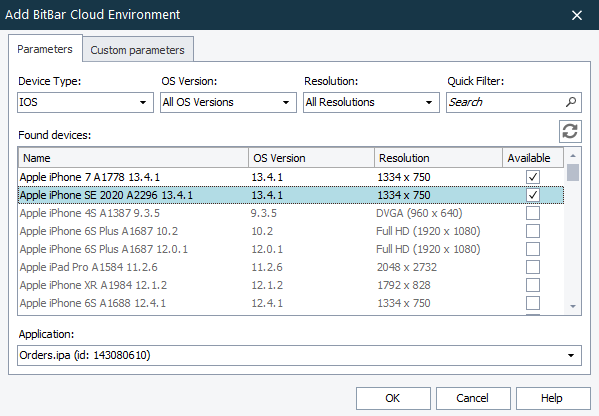Select row Apple iPad Pro A1584 11.2.6
The image size is (599, 416).
291,267
